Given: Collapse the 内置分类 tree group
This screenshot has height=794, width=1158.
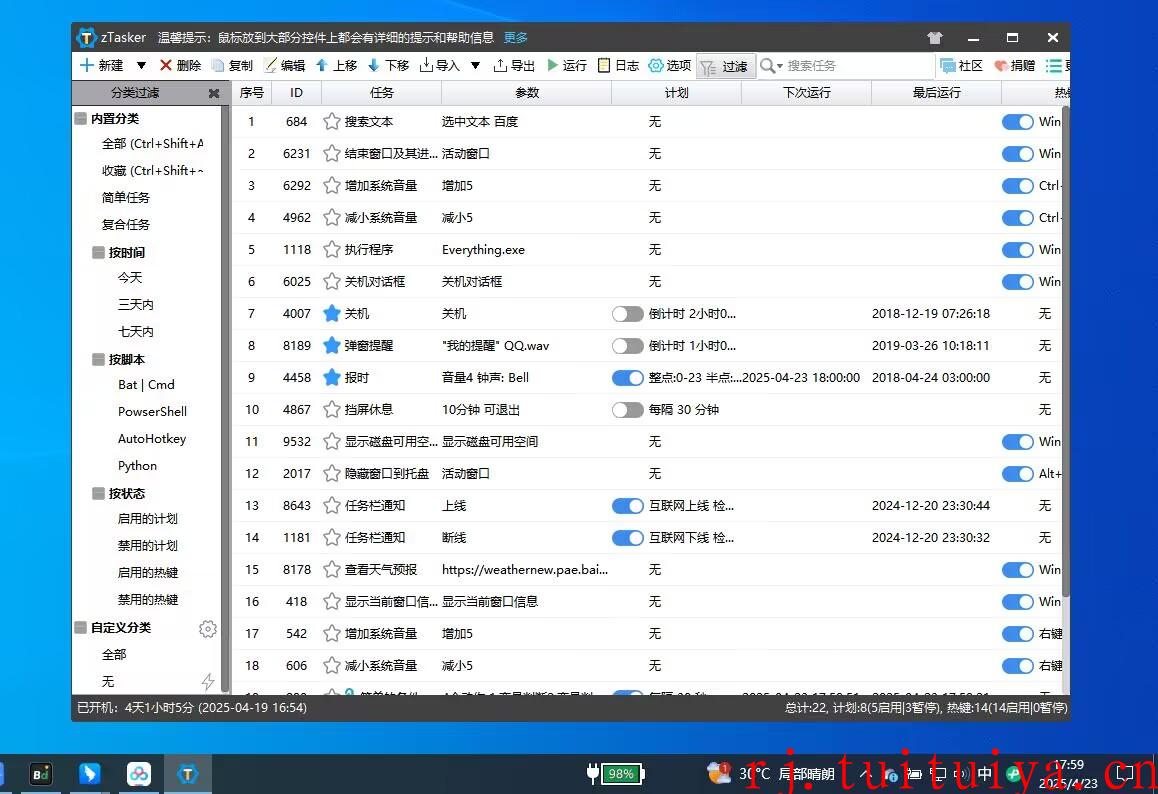Looking at the screenshot, I should coord(80,118).
